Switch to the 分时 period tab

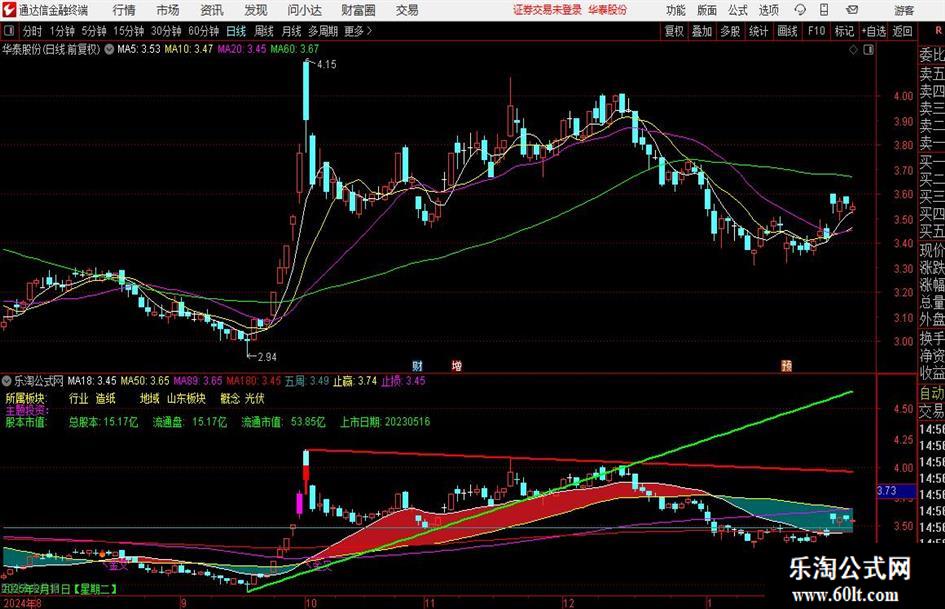[33, 31]
